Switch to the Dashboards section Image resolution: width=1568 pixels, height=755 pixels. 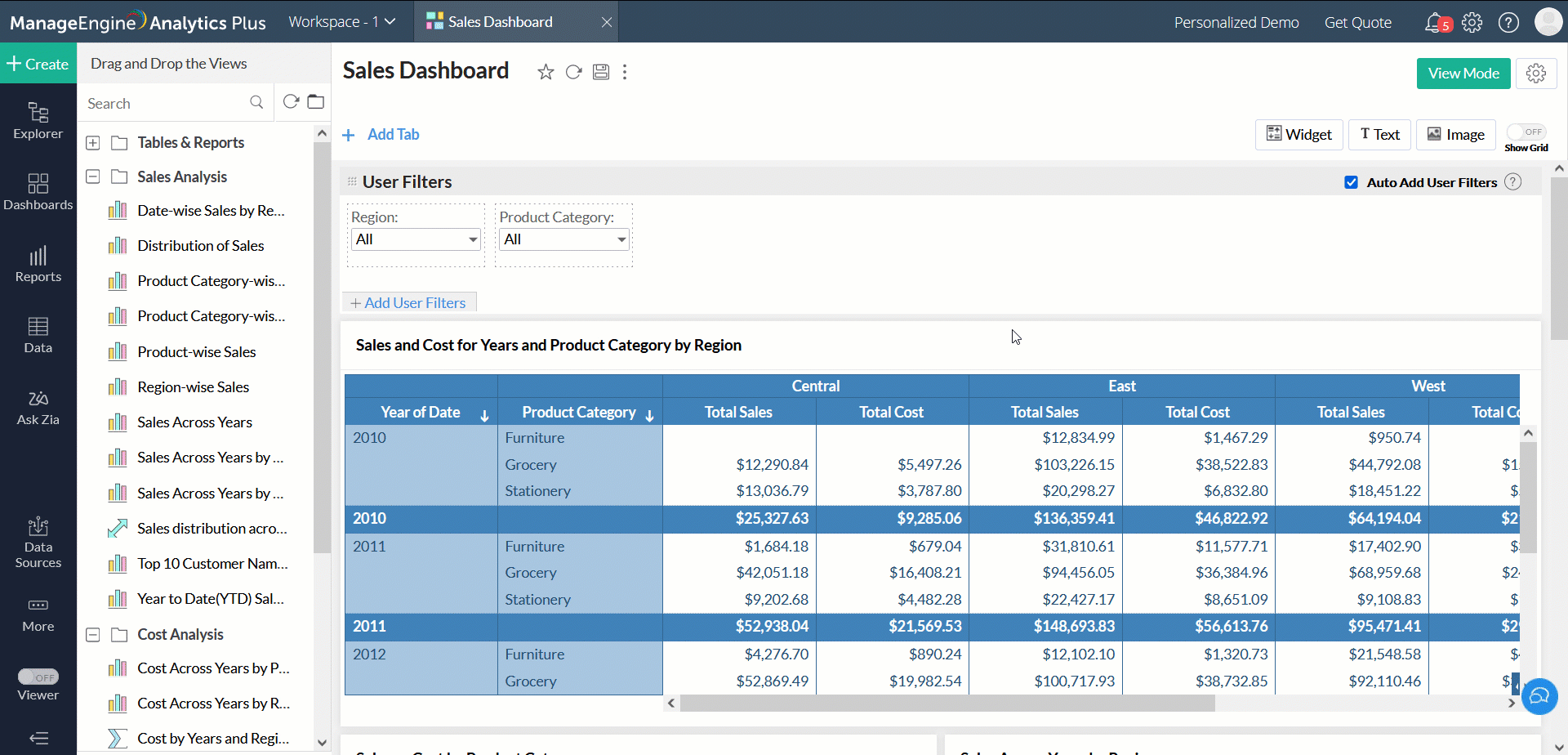point(38,191)
